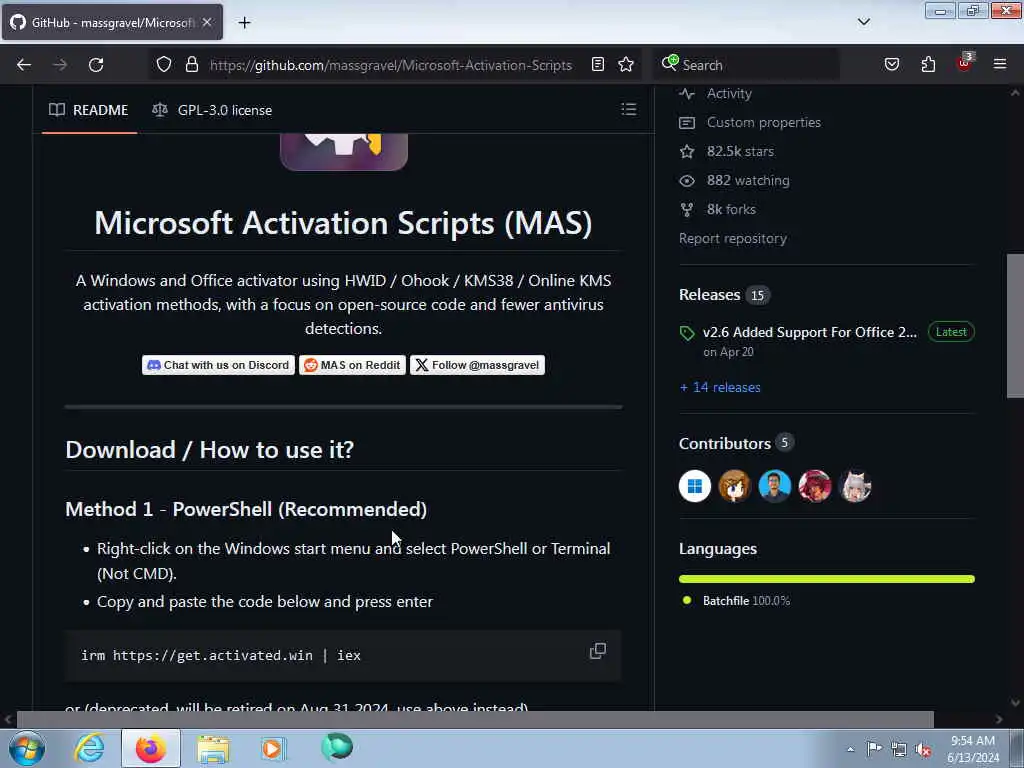
Task: Click the site security padlock icon
Action: (x=191, y=64)
